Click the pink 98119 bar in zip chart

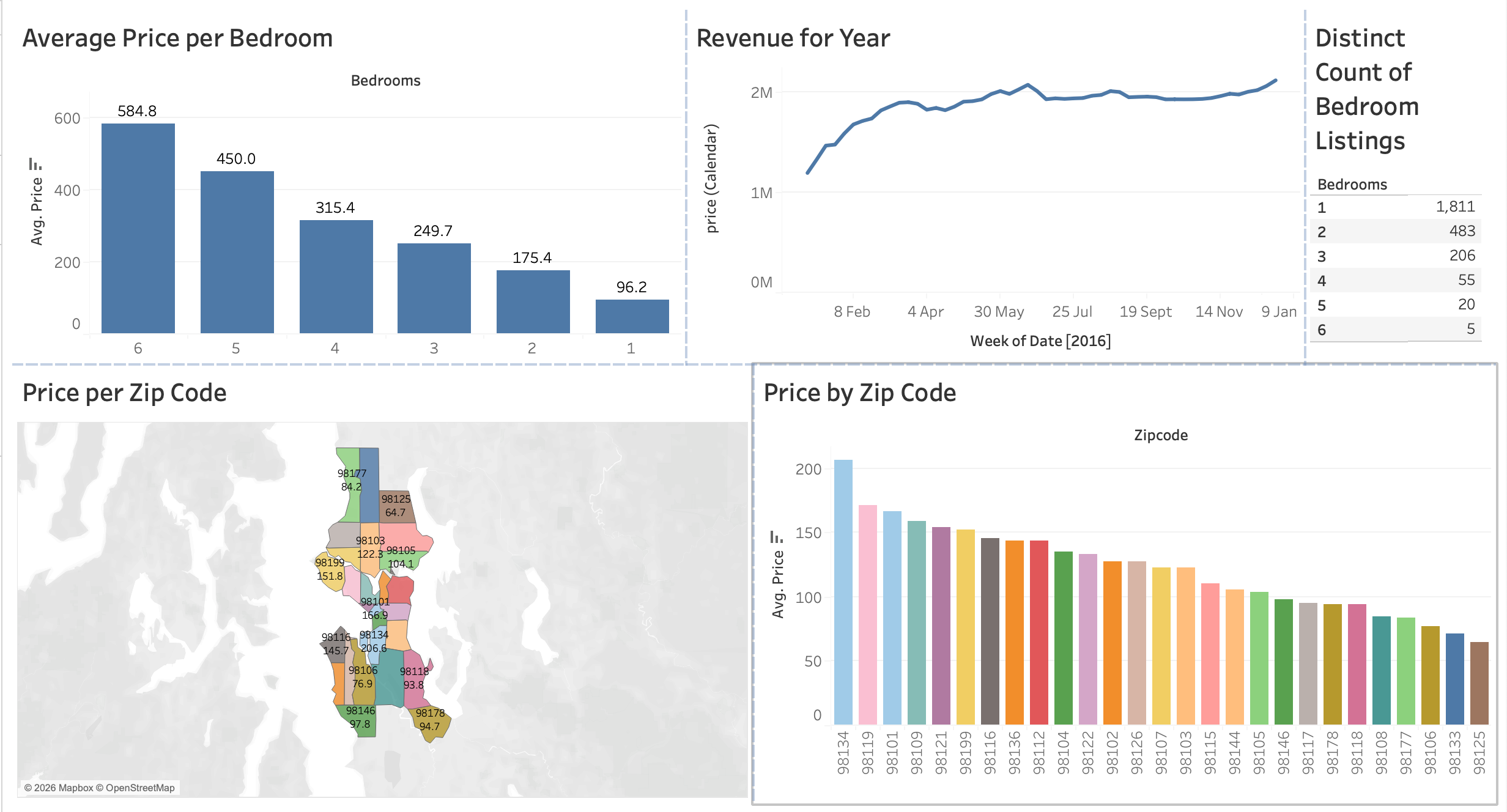point(867,615)
